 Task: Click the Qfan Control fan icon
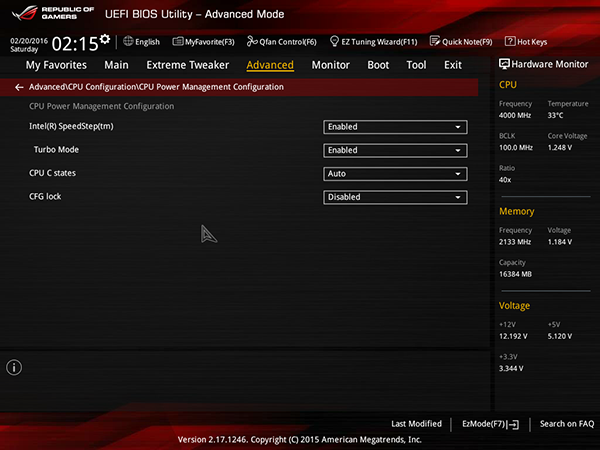252,41
